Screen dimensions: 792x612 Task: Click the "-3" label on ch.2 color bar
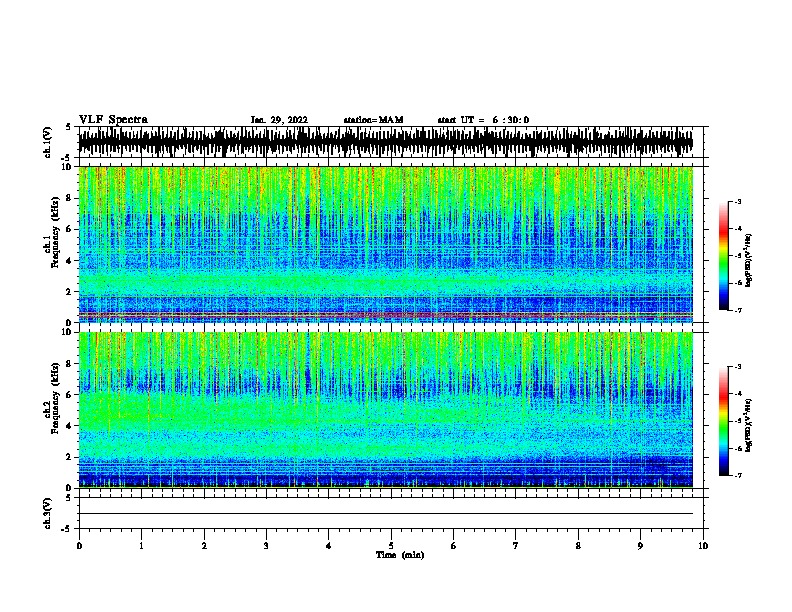(738, 367)
